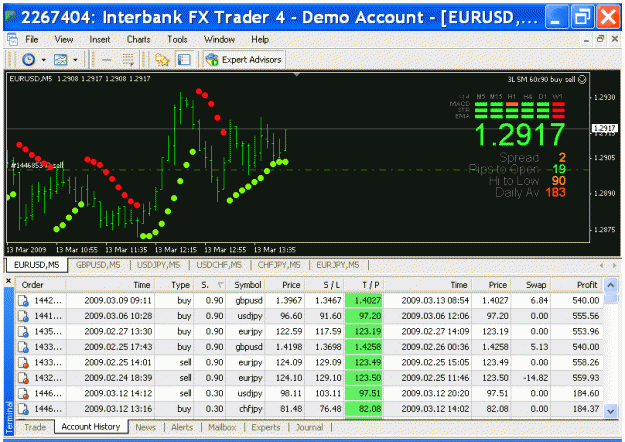Open the Templates dropdown arrow
This screenshot has height=442, width=625.
pyautogui.click(x=75, y=60)
